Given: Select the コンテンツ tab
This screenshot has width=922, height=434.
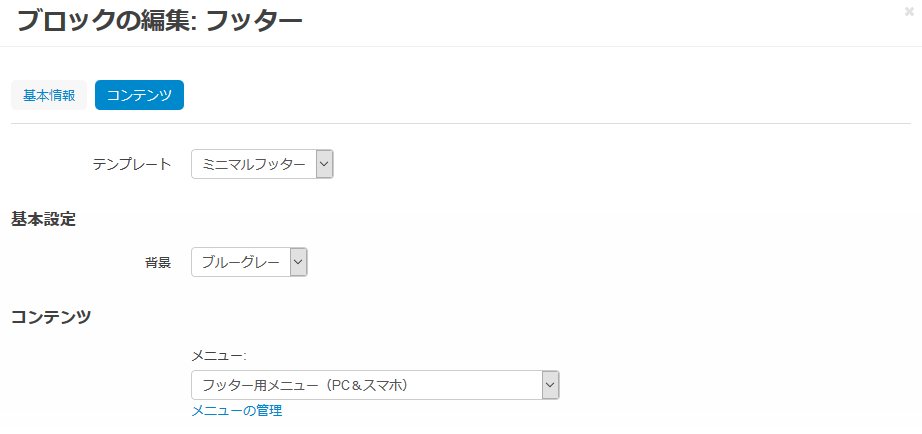Looking at the screenshot, I should point(139,95).
